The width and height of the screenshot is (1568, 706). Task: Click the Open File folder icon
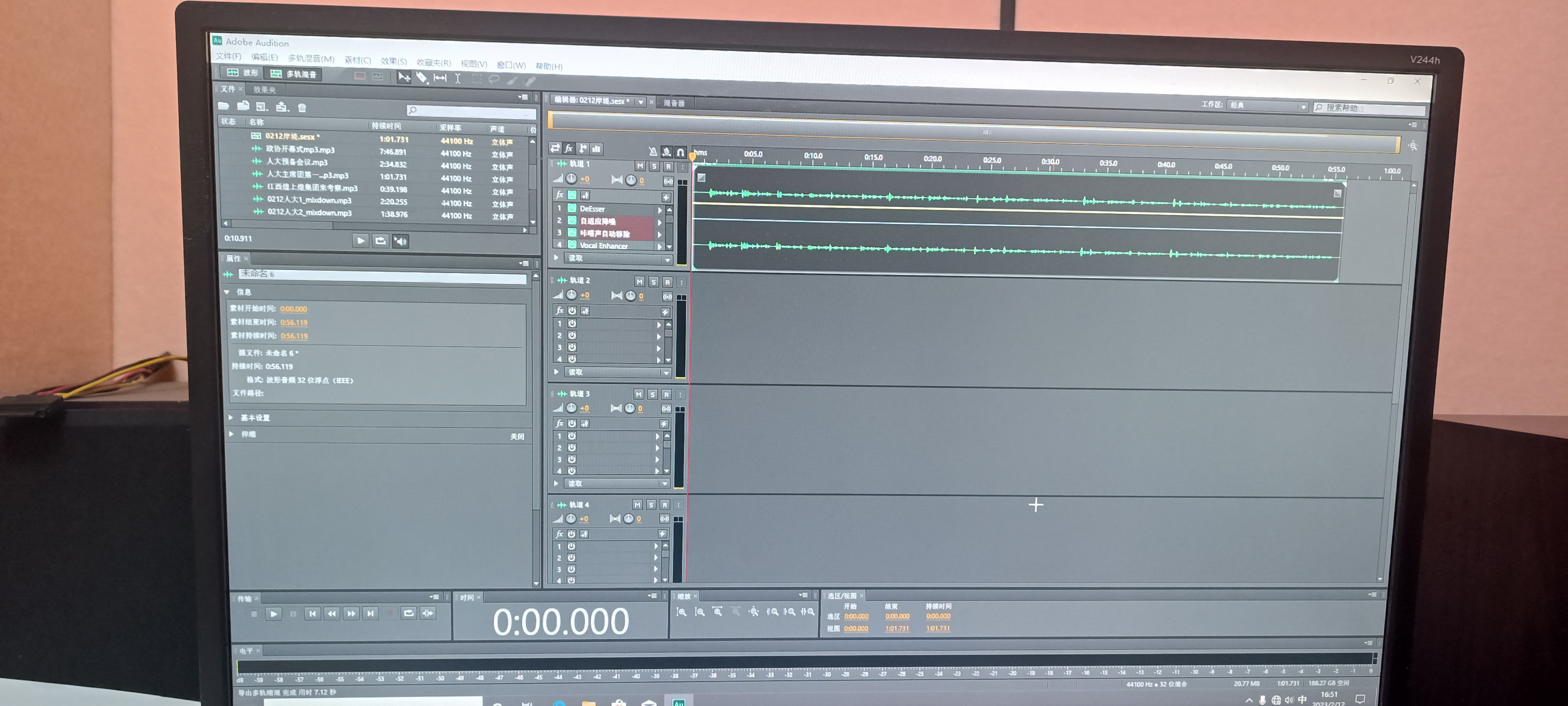tap(224, 106)
